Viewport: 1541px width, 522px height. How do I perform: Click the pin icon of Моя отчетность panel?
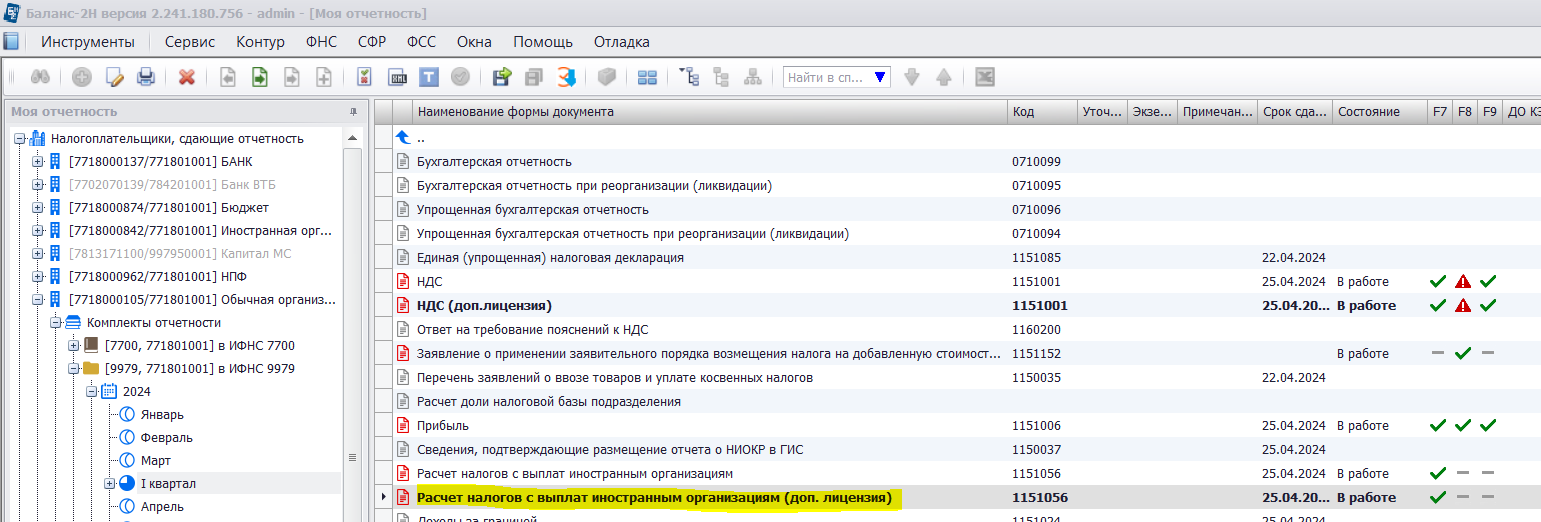(x=353, y=111)
